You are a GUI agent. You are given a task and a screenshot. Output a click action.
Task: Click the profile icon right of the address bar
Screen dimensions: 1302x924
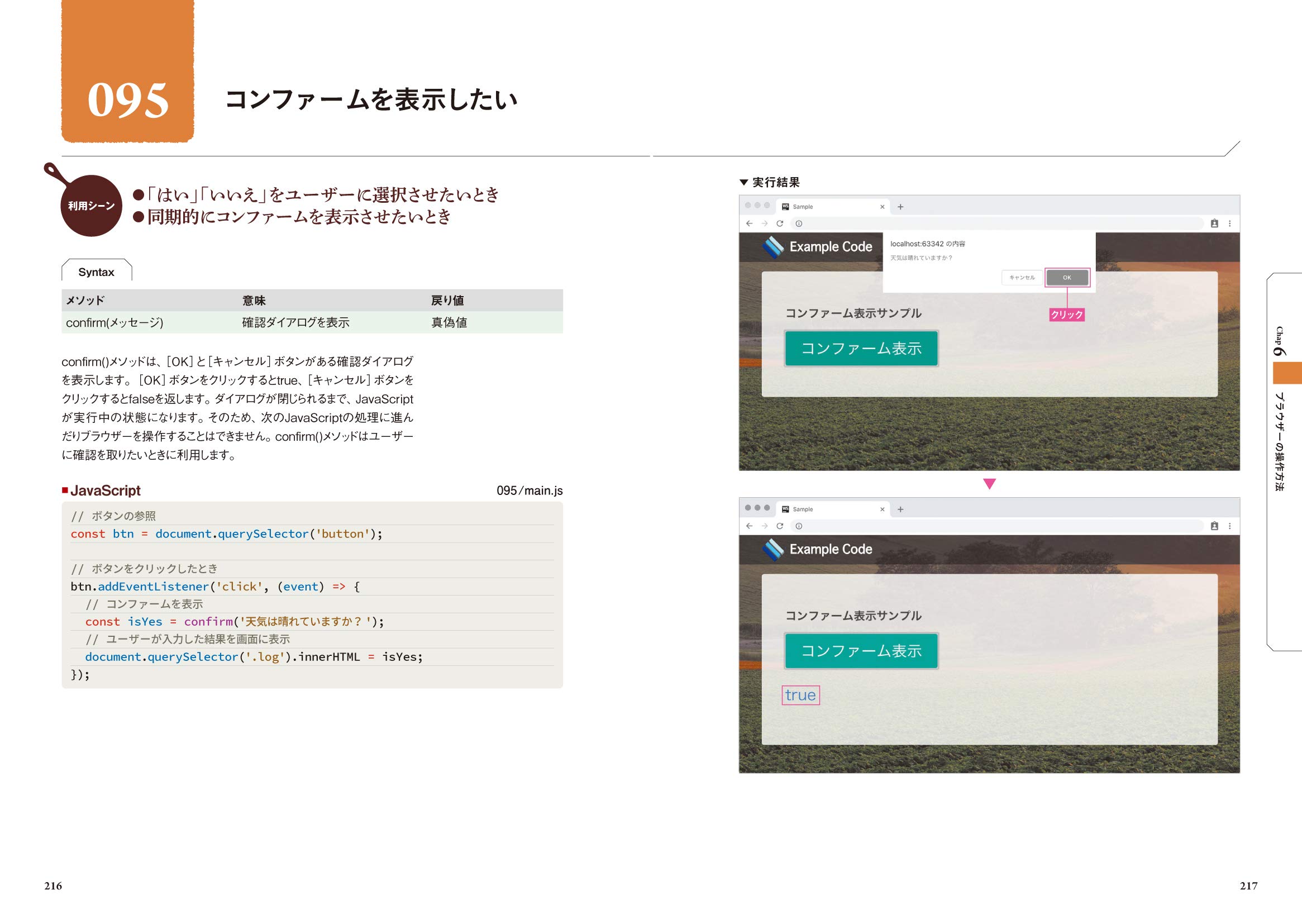point(1215,223)
